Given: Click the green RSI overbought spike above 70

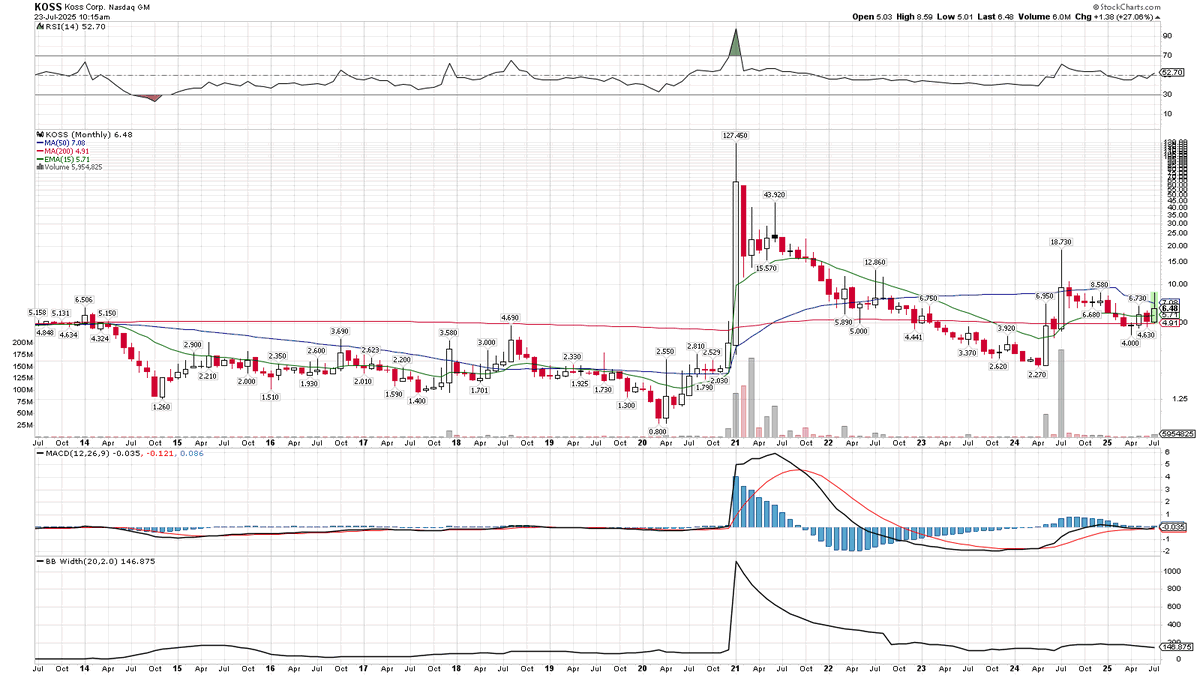Looking at the screenshot, I should point(736,43).
